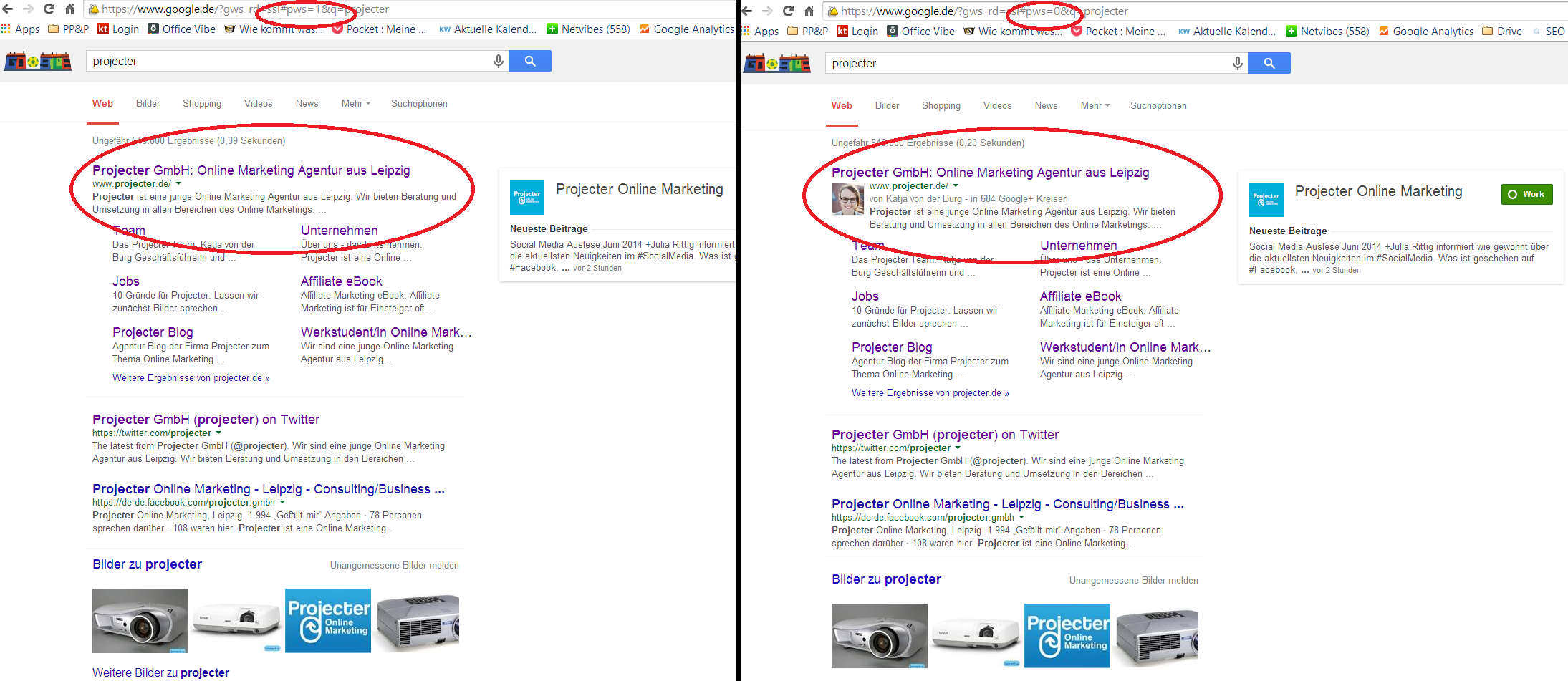Open the Login bookmark in the left window

(118, 29)
